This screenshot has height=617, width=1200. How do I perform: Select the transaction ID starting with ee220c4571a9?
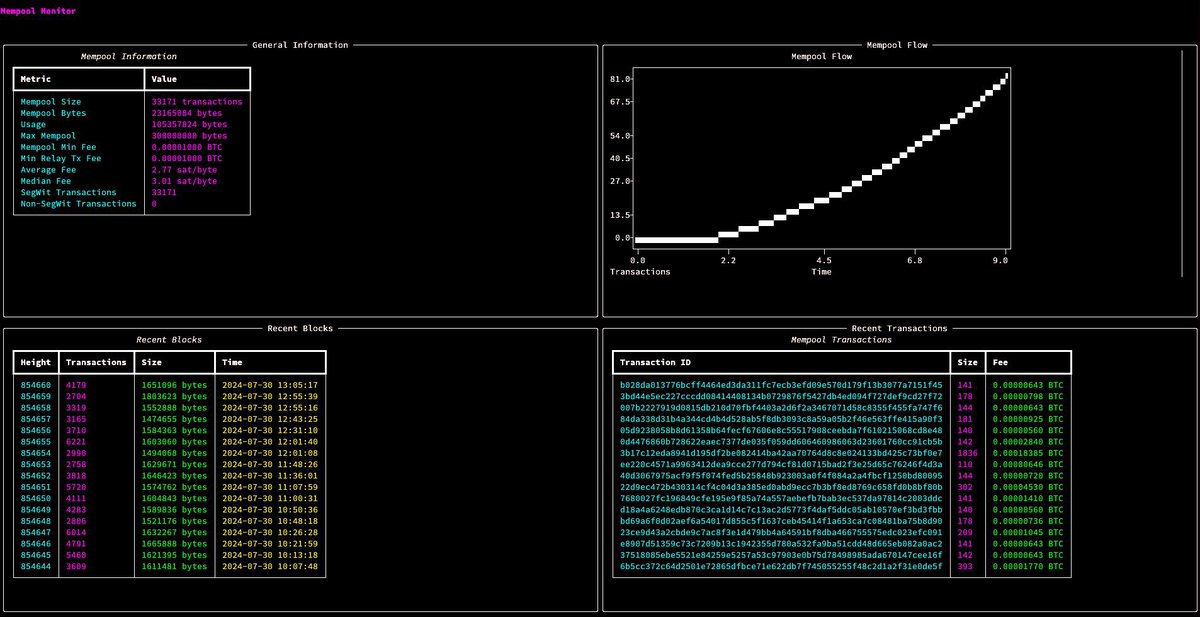(x=781, y=464)
